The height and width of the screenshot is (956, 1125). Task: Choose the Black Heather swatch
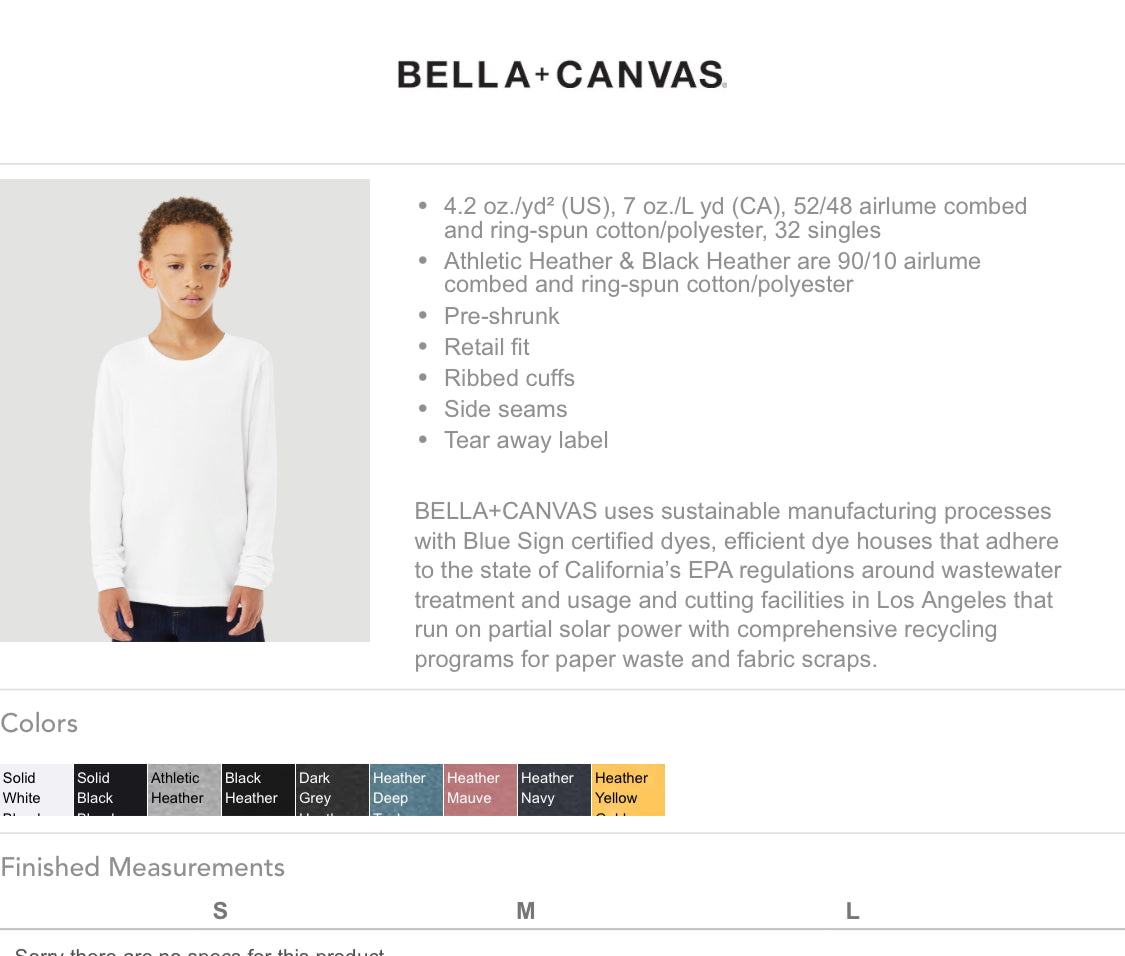(x=258, y=789)
